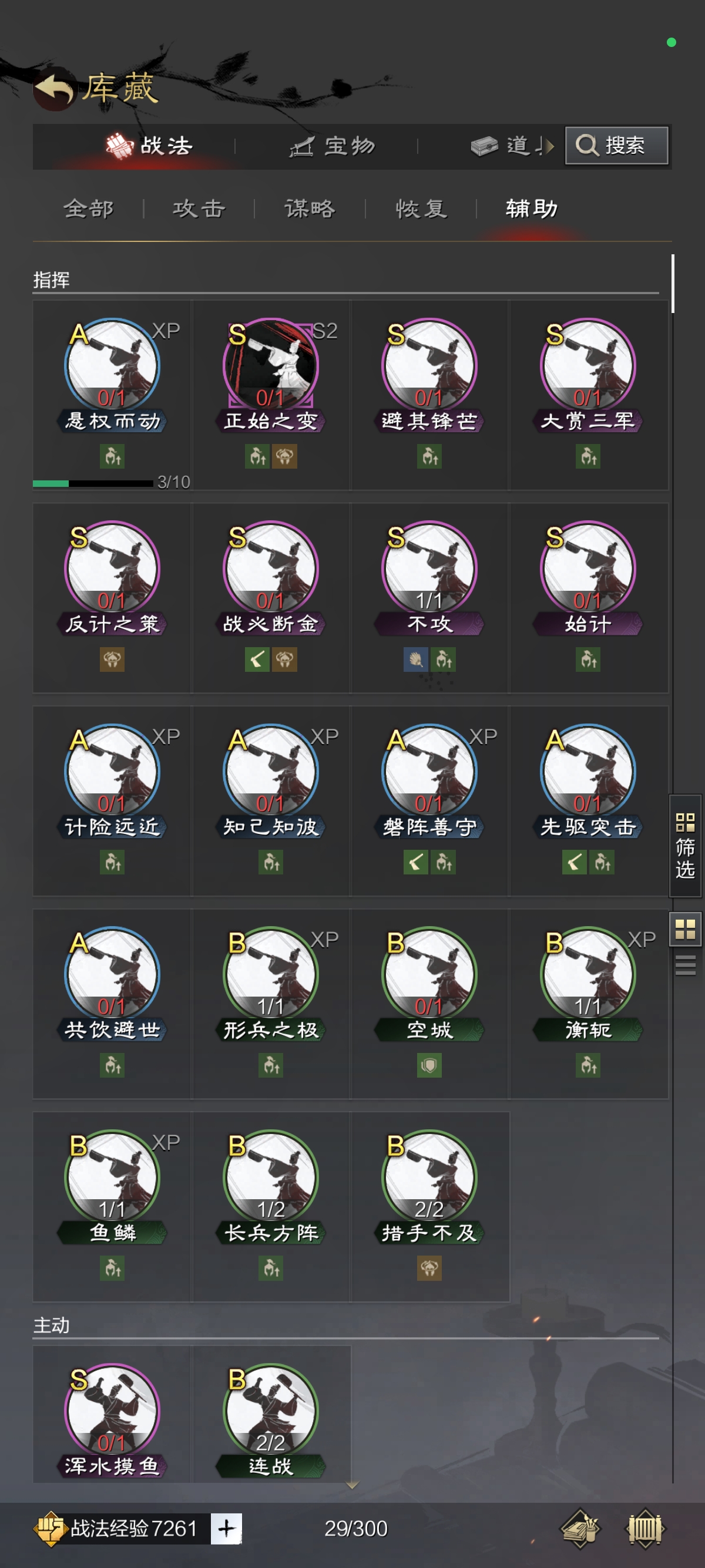Tap the back arrow next to 库藏
This screenshot has width=705, height=1568.
coord(54,89)
